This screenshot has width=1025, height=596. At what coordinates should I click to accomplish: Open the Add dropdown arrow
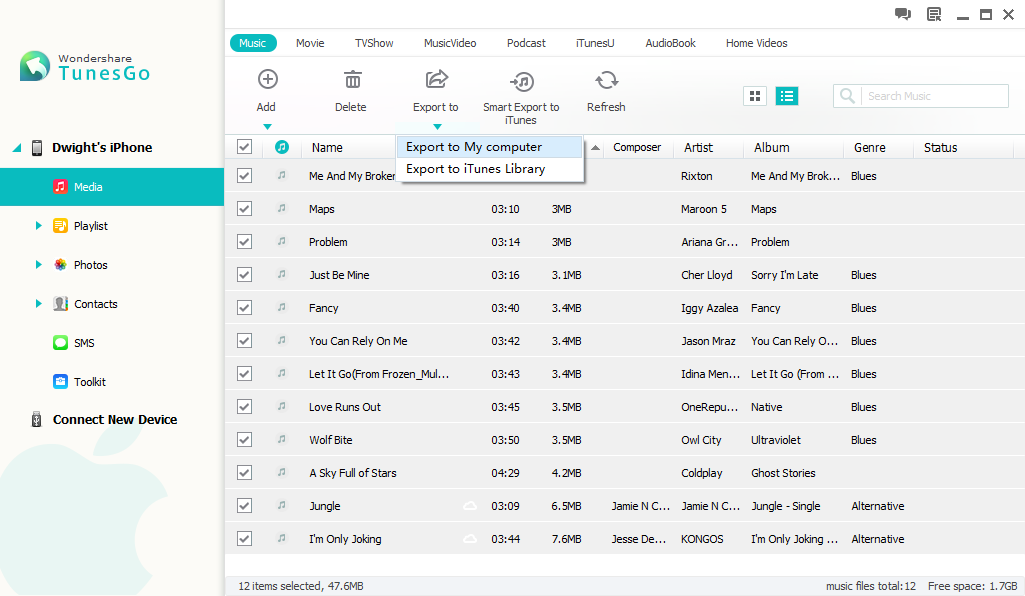tap(267, 127)
